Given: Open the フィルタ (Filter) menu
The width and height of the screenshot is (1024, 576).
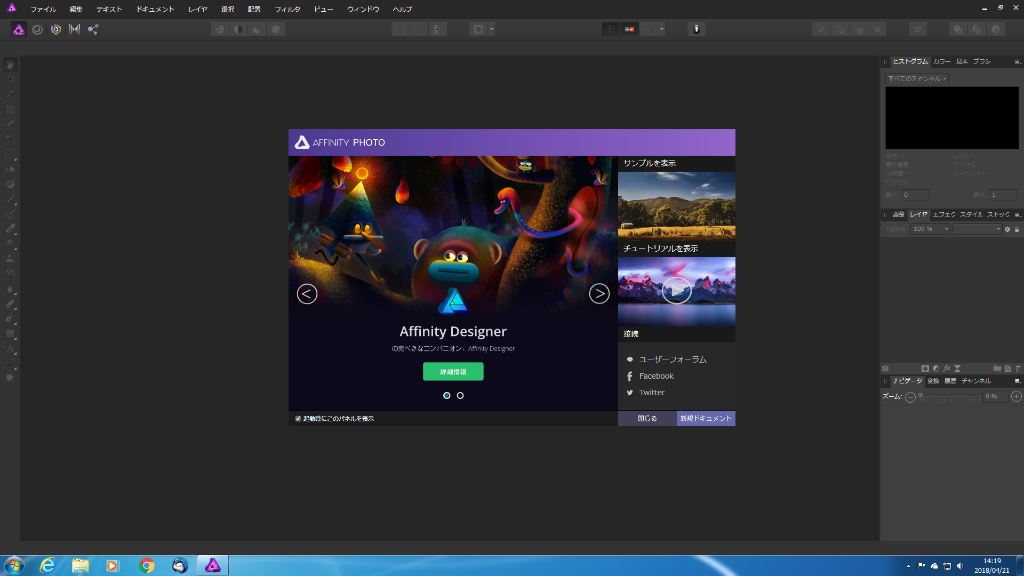Looking at the screenshot, I should 287,8.
